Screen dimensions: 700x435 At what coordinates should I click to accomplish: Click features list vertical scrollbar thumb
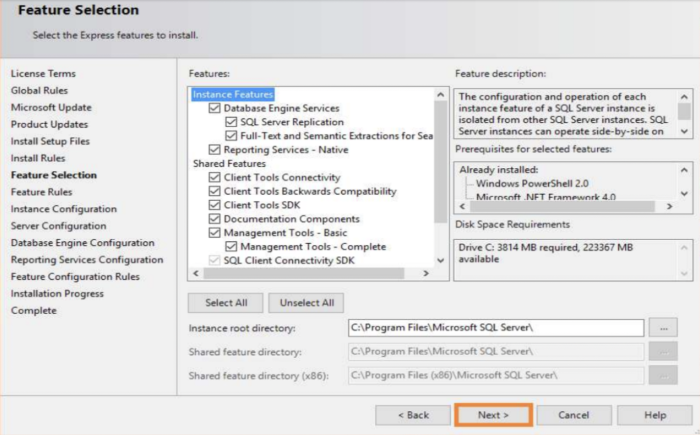[440, 162]
